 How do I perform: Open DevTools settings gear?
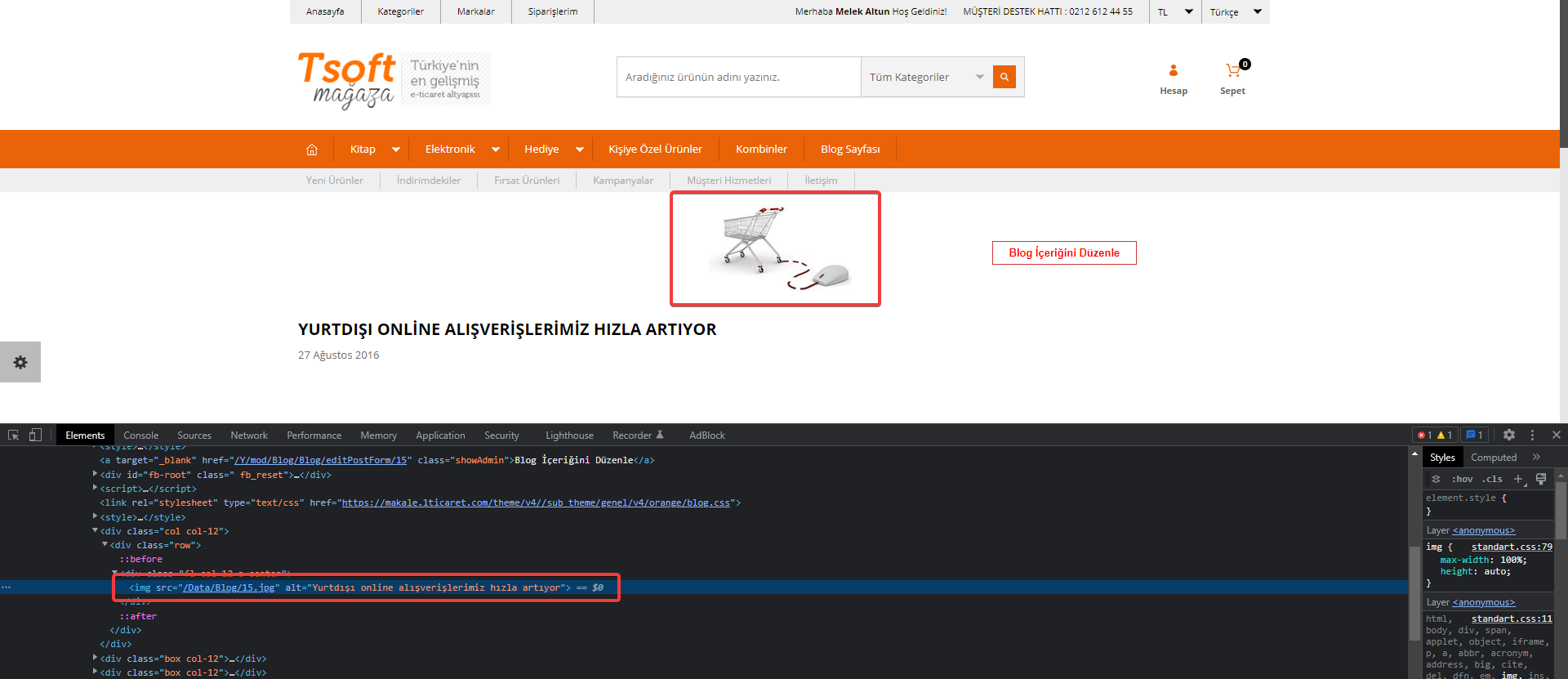click(x=1509, y=435)
